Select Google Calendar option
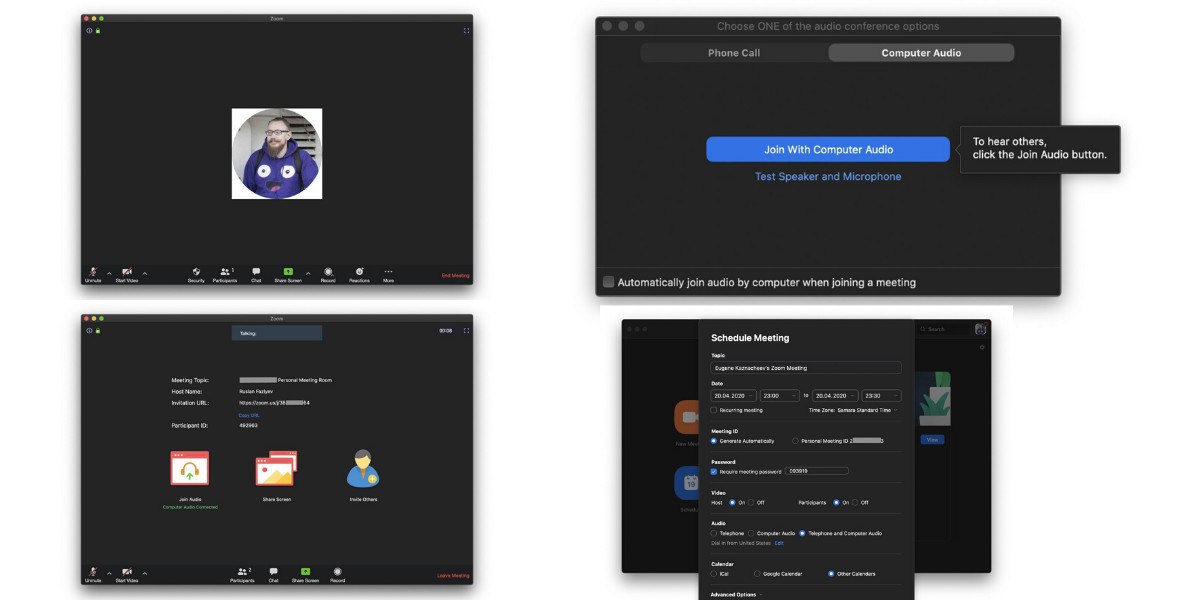Screen dimensions: 1200x600 (x=757, y=574)
